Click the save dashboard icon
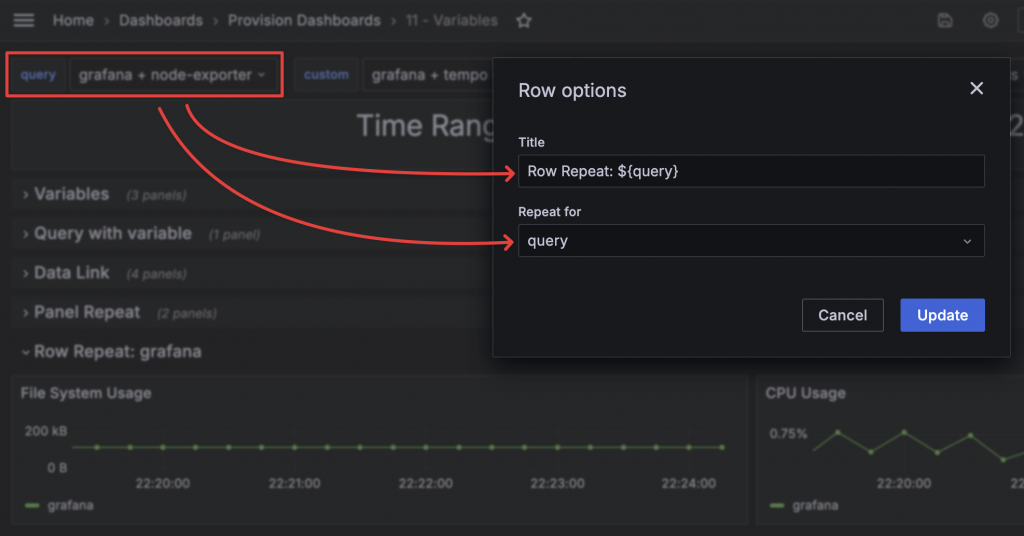Viewport: 1024px width, 536px height. click(945, 20)
